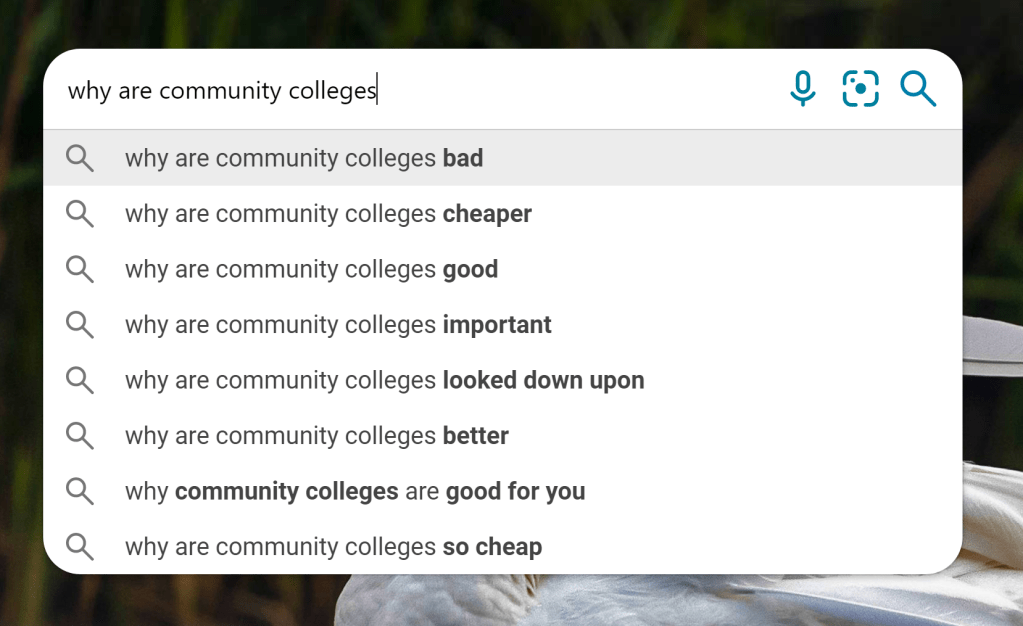Image resolution: width=1023 pixels, height=626 pixels.
Task: Click the microphone voice search icon
Action: (802, 89)
